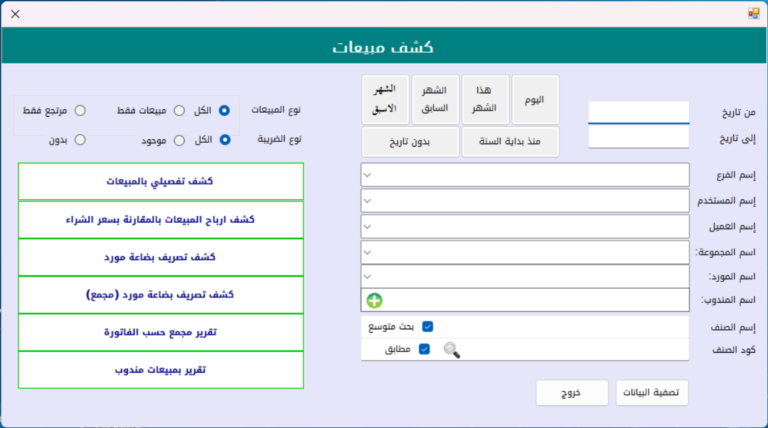Expand the إسم الفرع dropdown

pos(369,175)
